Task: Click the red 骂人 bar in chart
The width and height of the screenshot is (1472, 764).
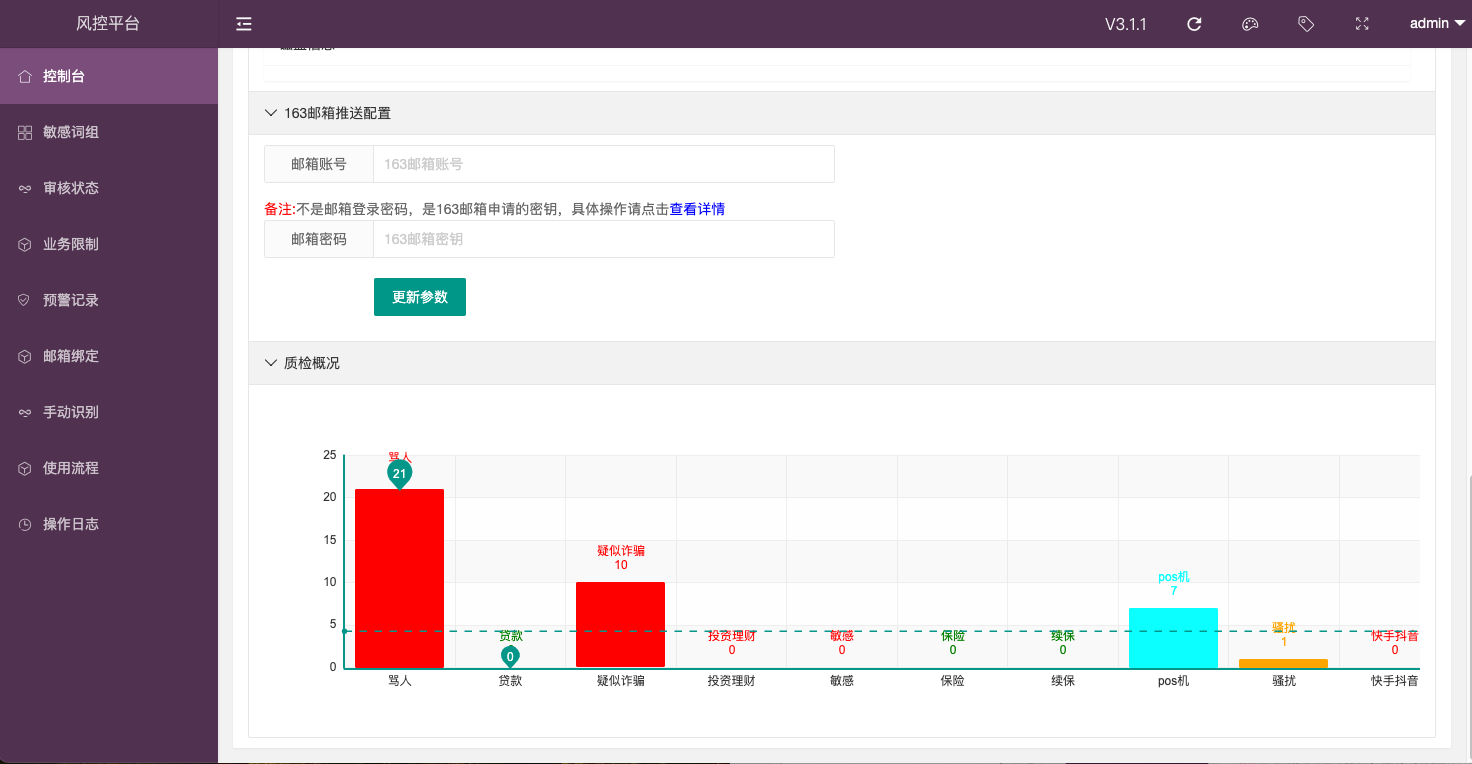Action: 399,578
